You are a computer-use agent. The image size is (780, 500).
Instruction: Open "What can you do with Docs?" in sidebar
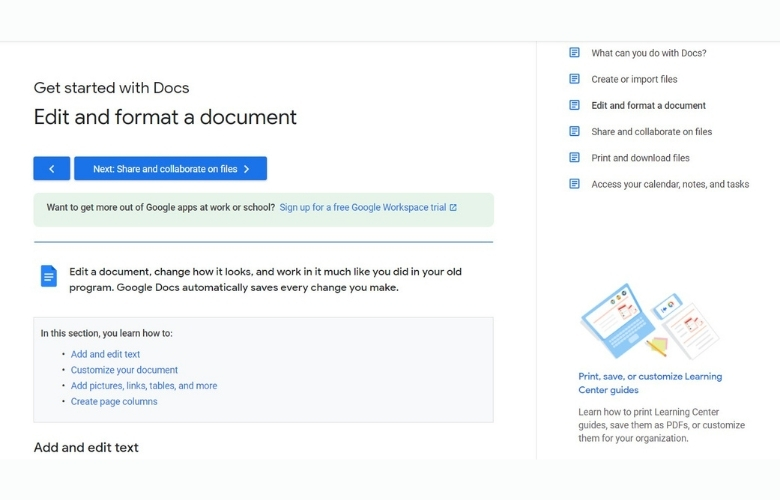[649, 53]
